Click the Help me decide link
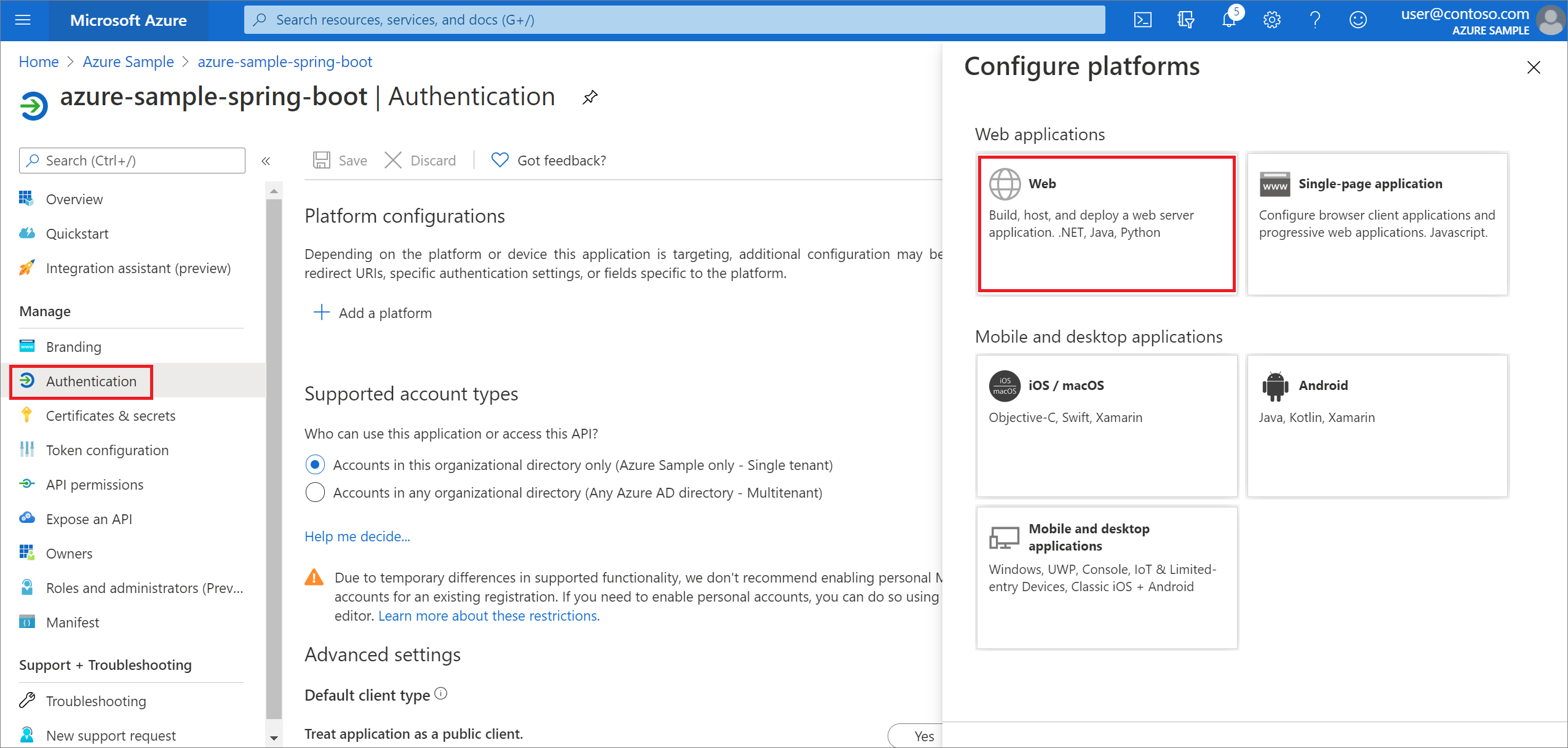 coord(357,536)
